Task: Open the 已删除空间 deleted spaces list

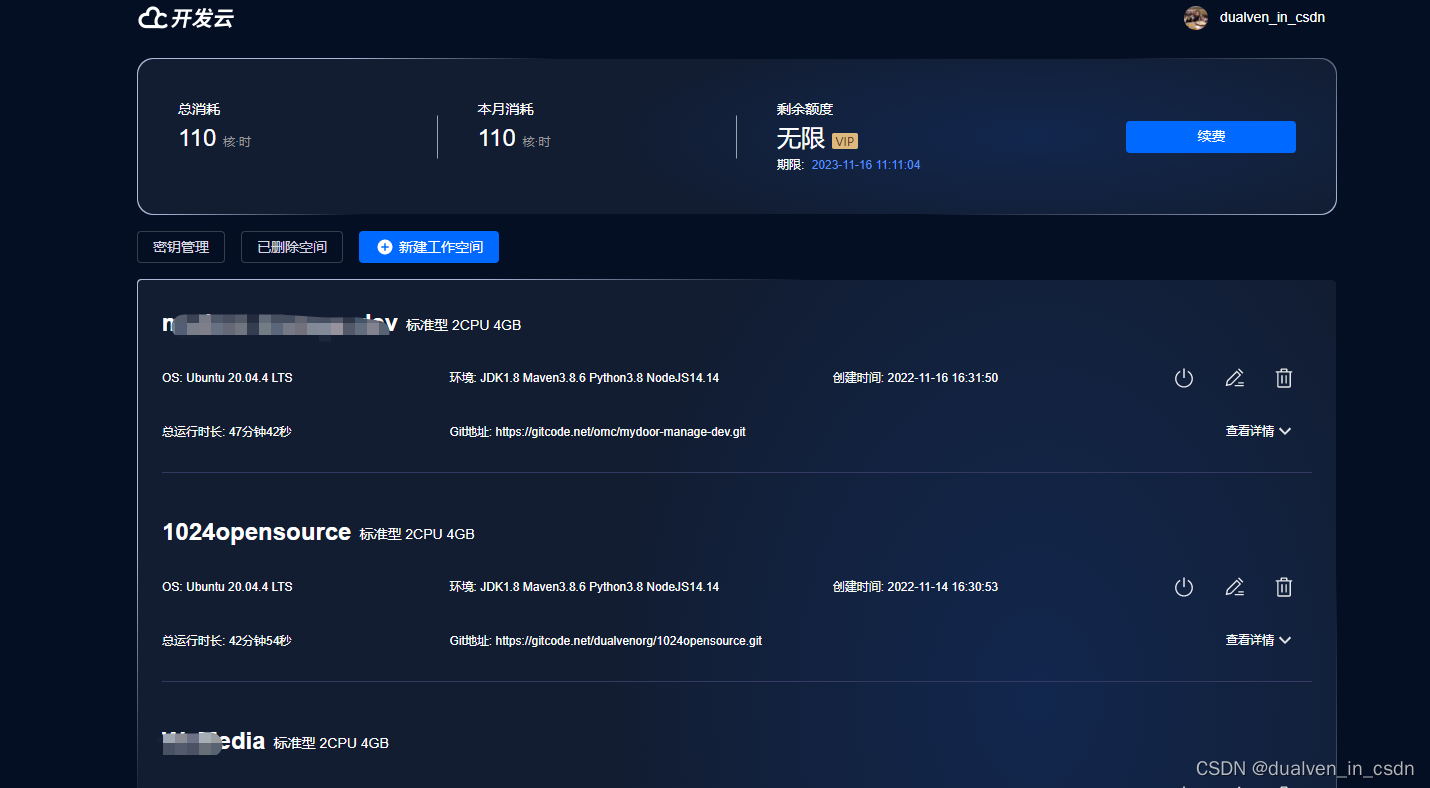Action: pos(291,247)
